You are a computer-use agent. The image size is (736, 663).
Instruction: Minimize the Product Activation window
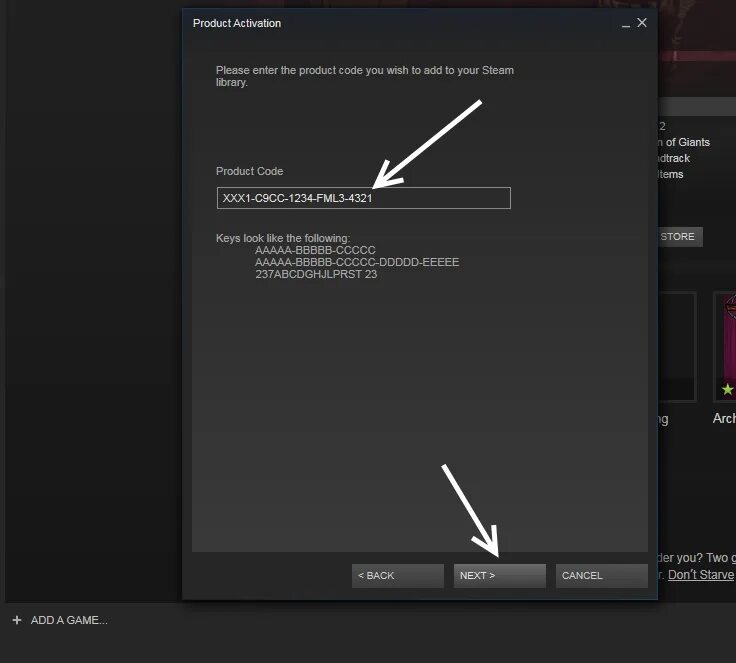click(626, 24)
